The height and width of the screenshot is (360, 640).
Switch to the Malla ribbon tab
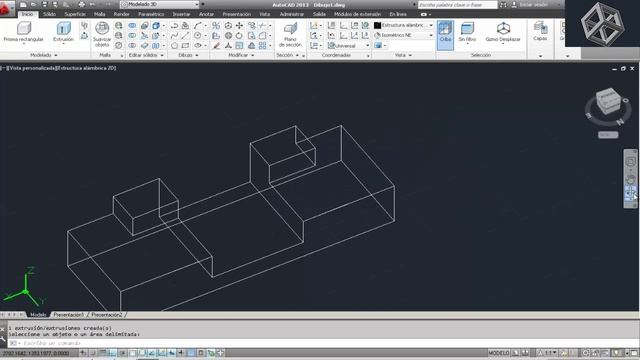[100, 14]
